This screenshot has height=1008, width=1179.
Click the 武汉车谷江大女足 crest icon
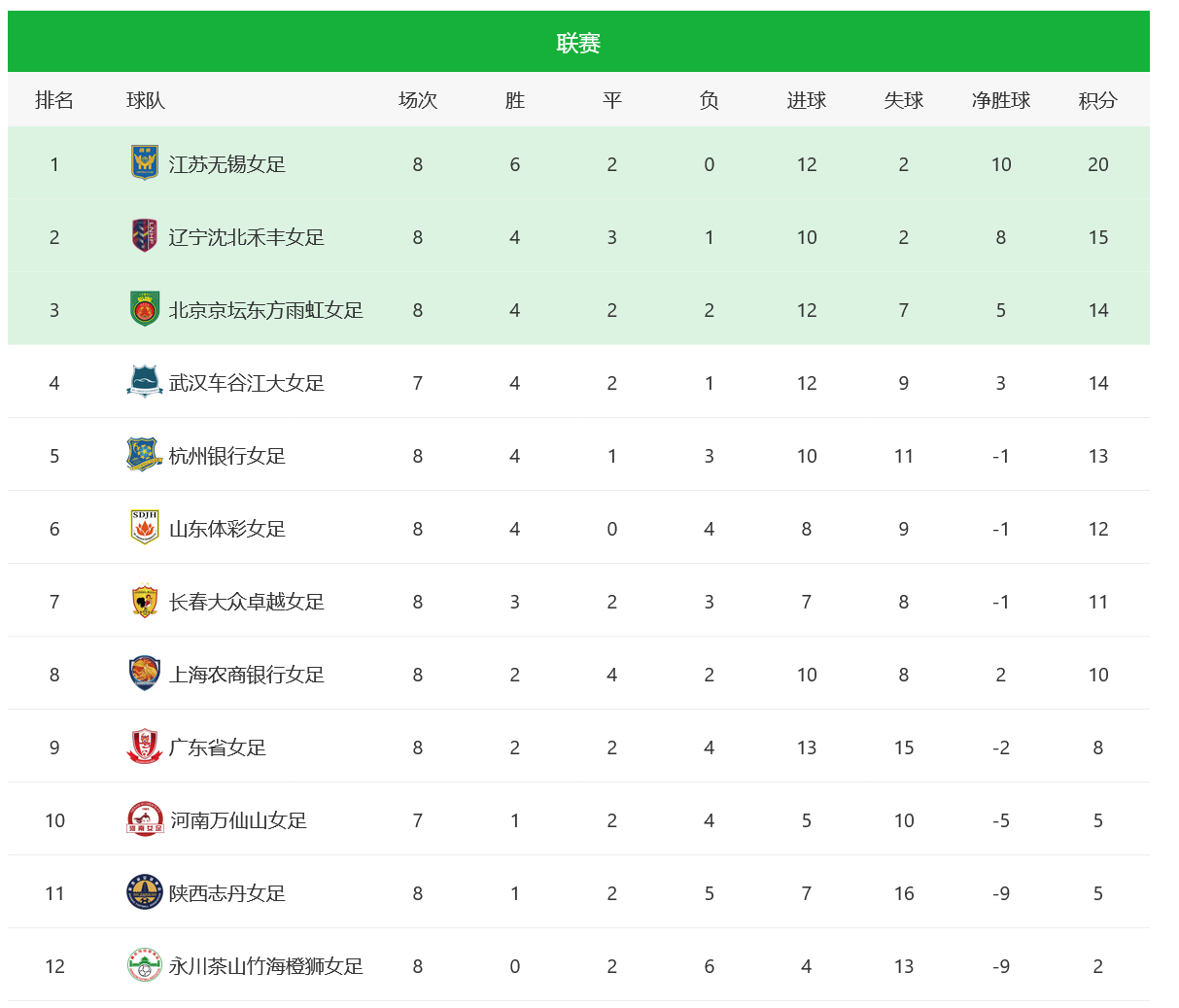(145, 382)
